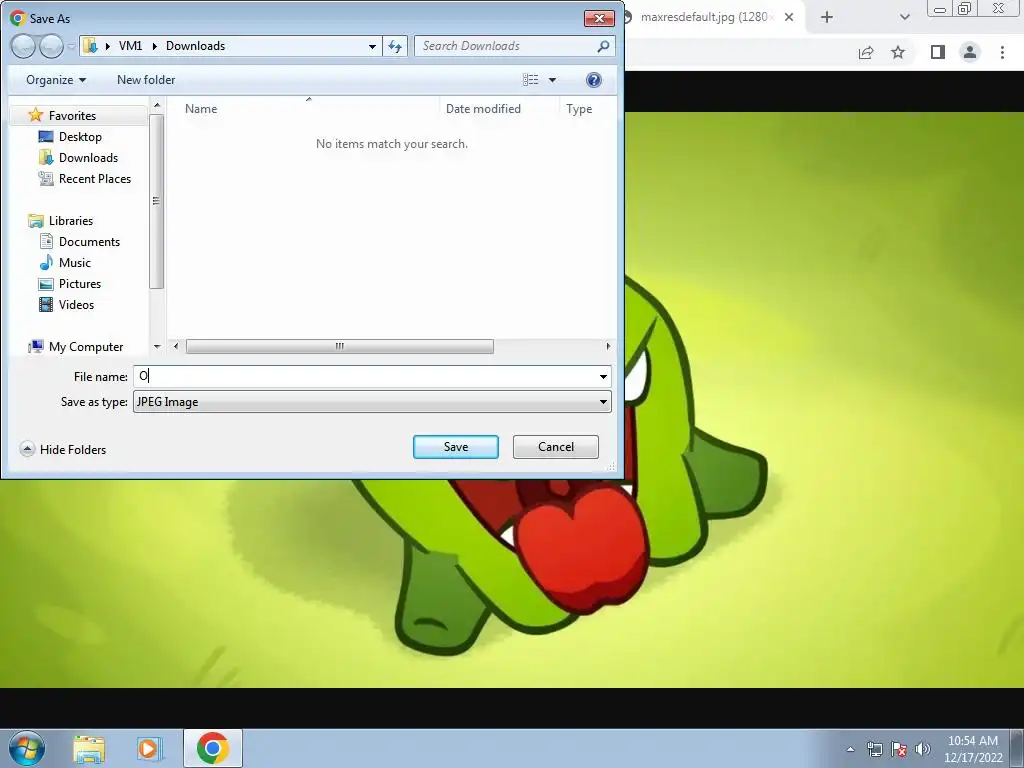Click the volume speaker tray icon
The width and height of the screenshot is (1024, 768).
coord(923,749)
